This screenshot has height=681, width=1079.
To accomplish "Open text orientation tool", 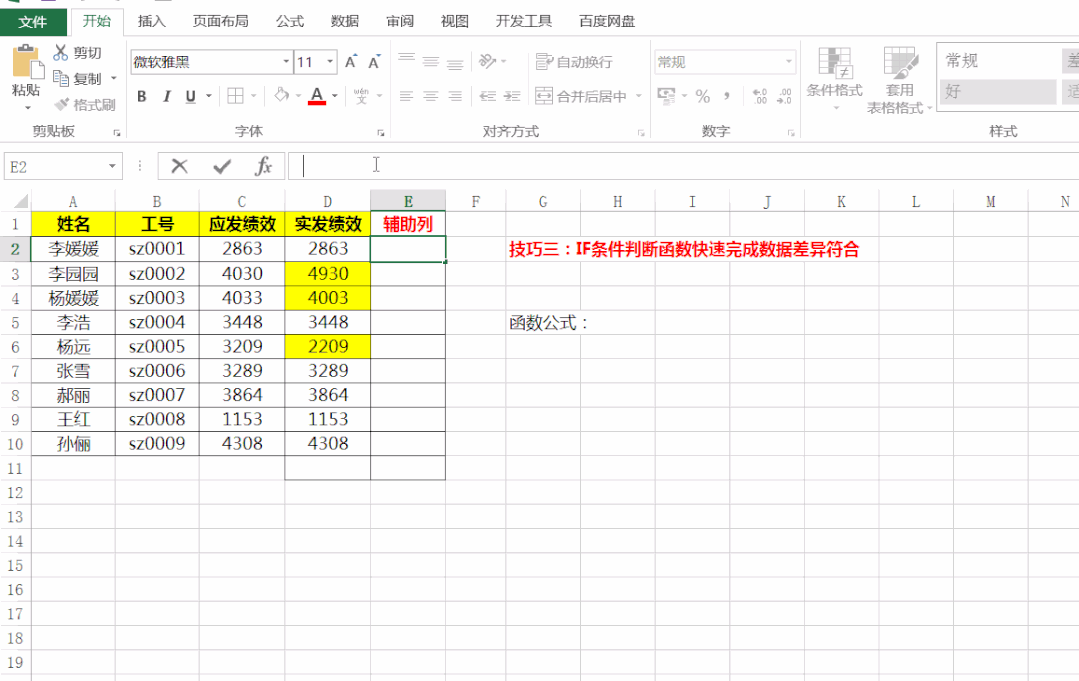I will click(487, 61).
